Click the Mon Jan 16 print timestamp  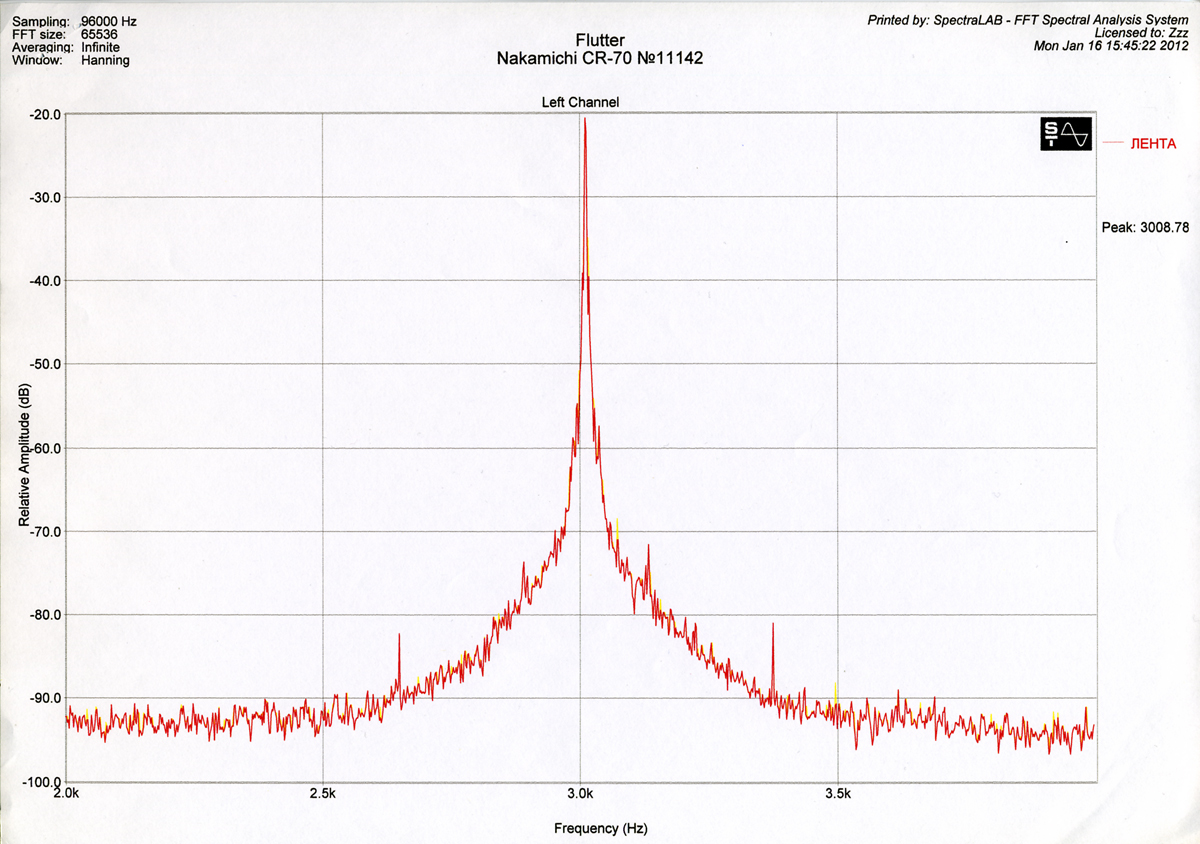pyautogui.click(x=1111, y=46)
